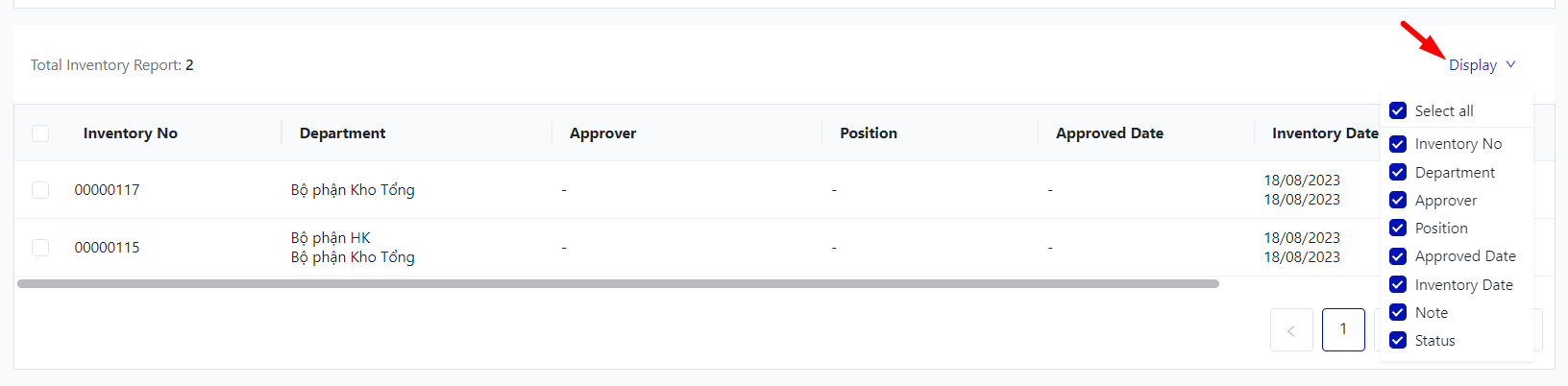The image size is (1568, 386).
Task: Uncheck the Department column option
Action: tap(1398, 173)
